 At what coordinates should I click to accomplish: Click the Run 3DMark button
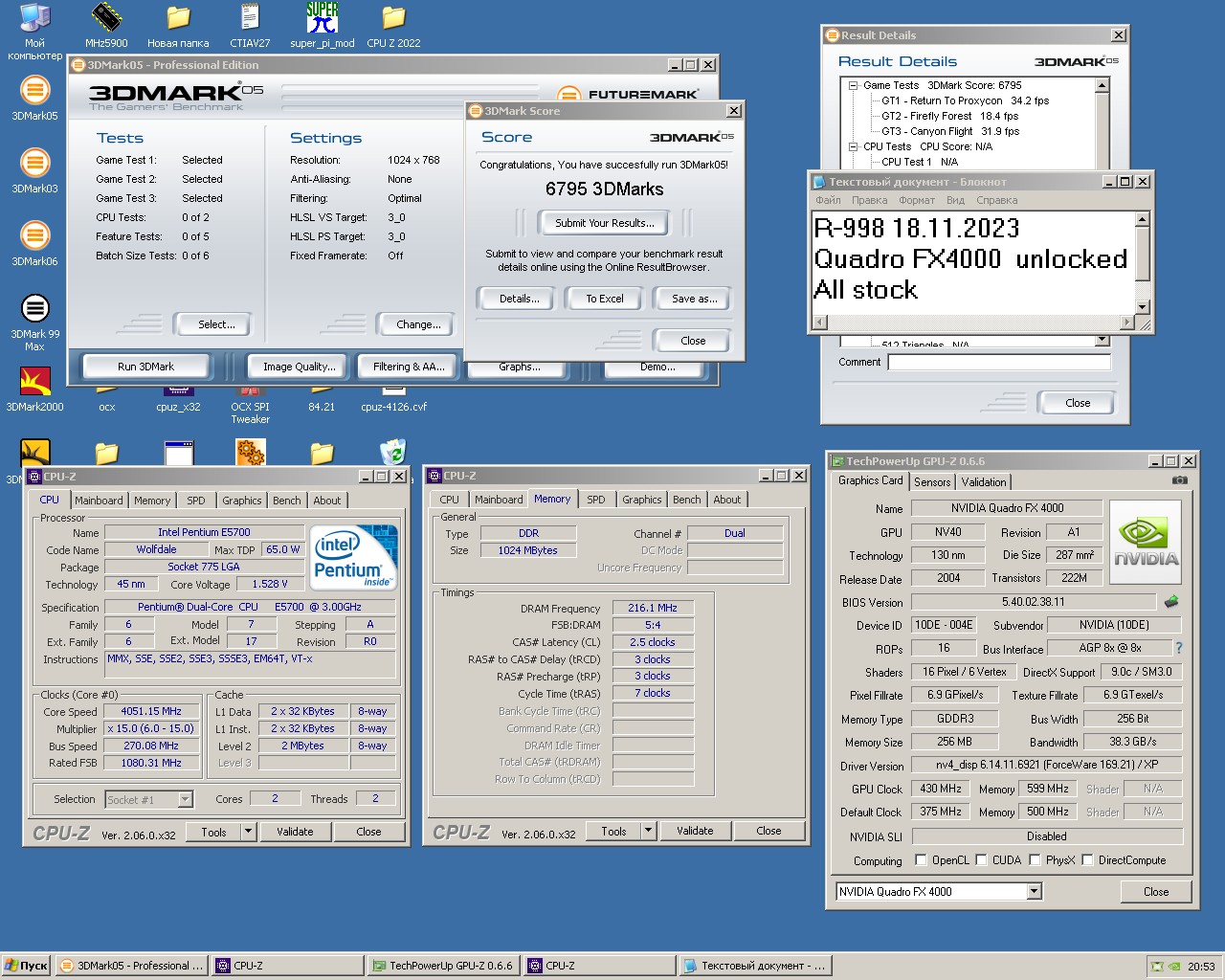pos(145,367)
